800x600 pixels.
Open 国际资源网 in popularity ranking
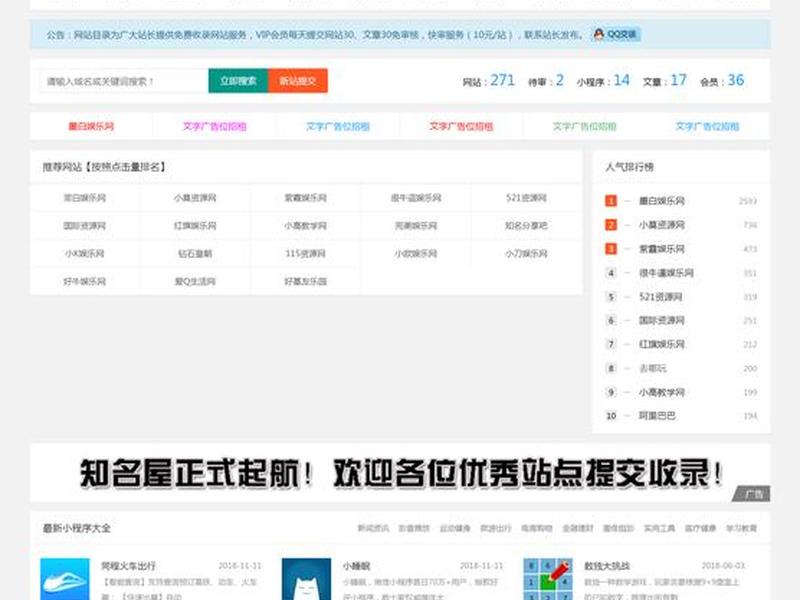[662, 320]
